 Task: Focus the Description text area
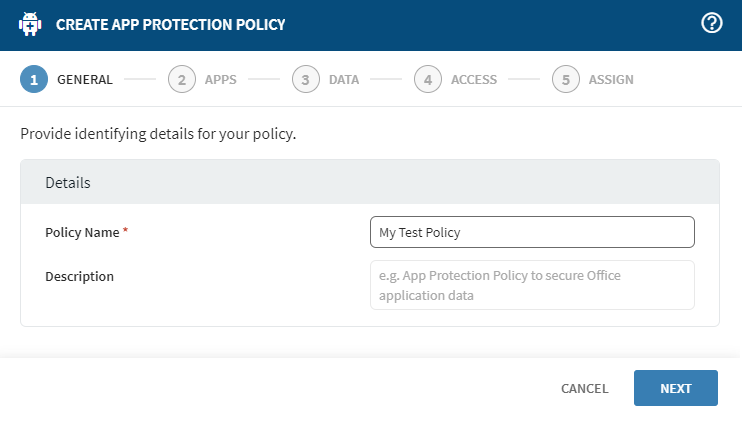click(532, 285)
